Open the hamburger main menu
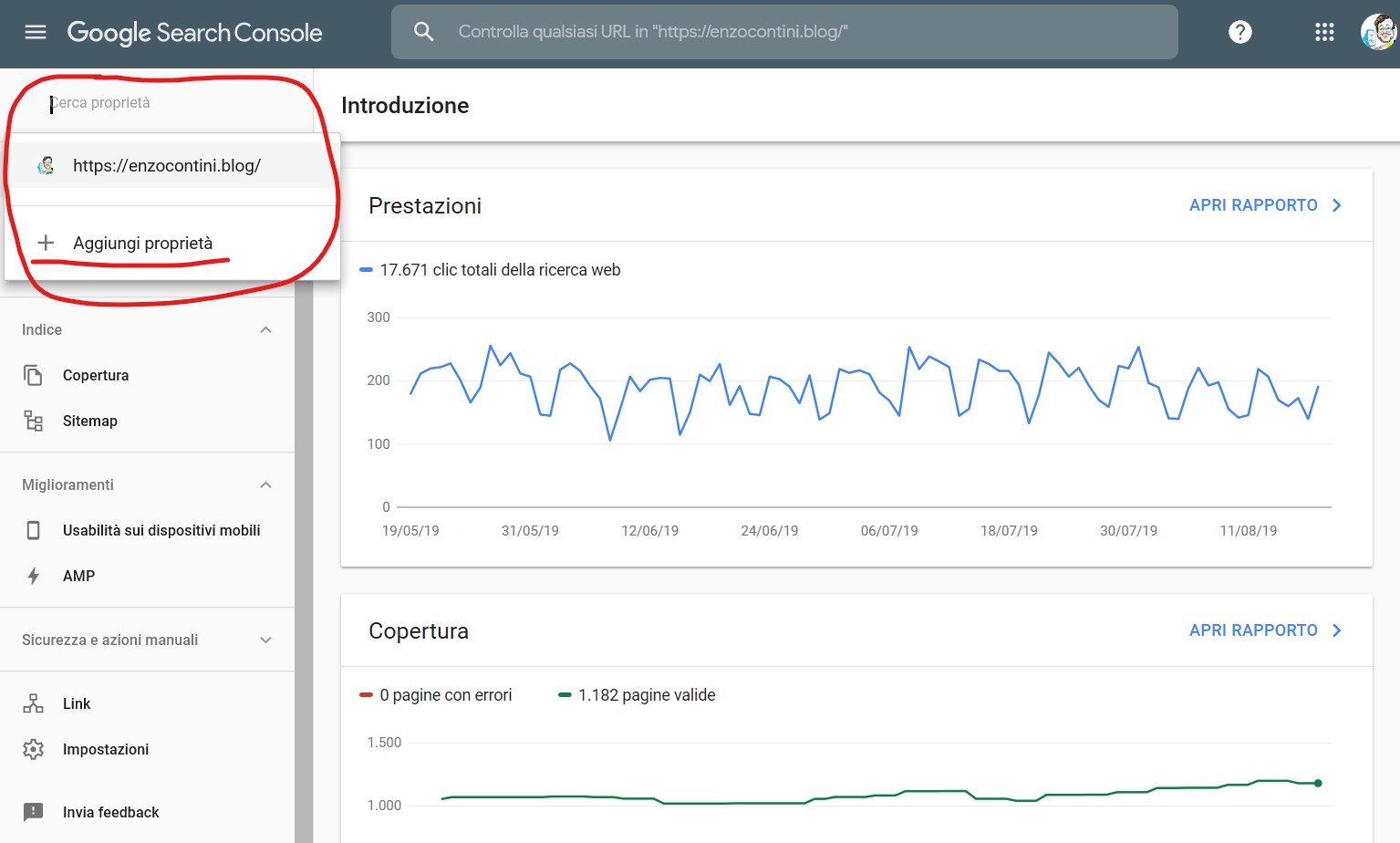Viewport: 1400px width, 843px height. pyautogui.click(x=36, y=33)
